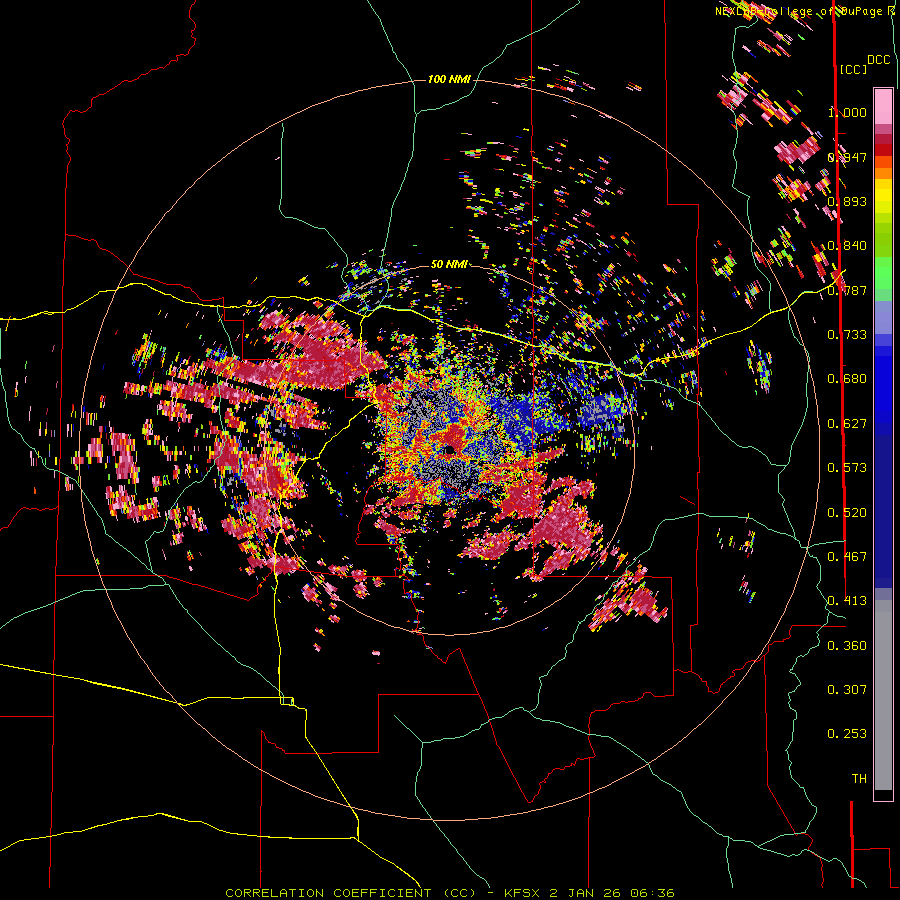
Task: Click the "0.733" scale label
Action: [847, 335]
